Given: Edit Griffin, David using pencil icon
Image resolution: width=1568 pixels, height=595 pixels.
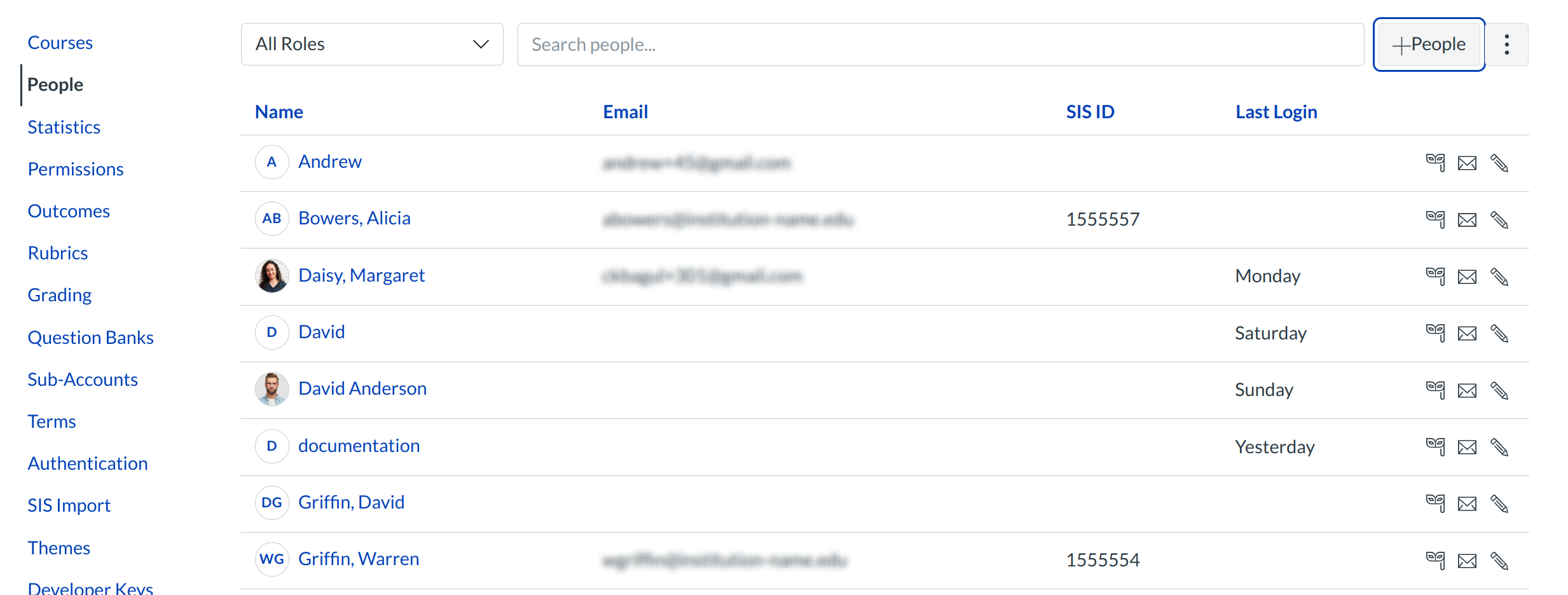Looking at the screenshot, I should (1499, 503).
